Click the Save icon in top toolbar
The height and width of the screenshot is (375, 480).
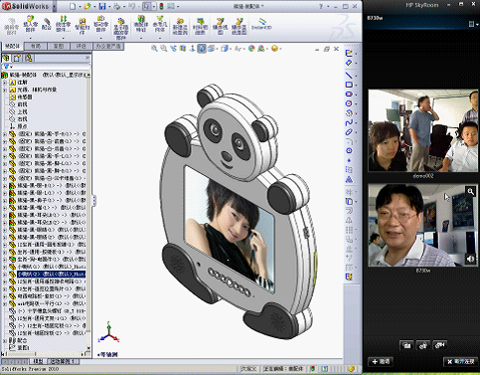pos(102,6)
